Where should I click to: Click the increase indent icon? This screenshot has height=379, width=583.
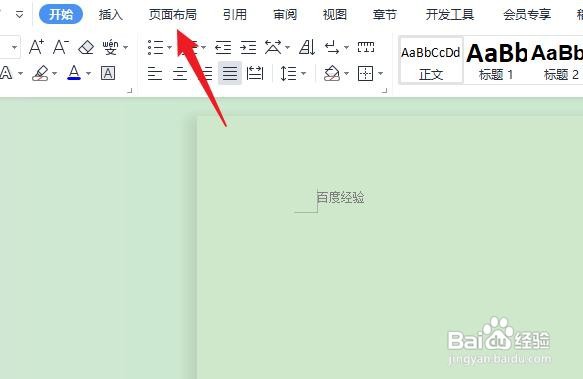pos(248,48)
